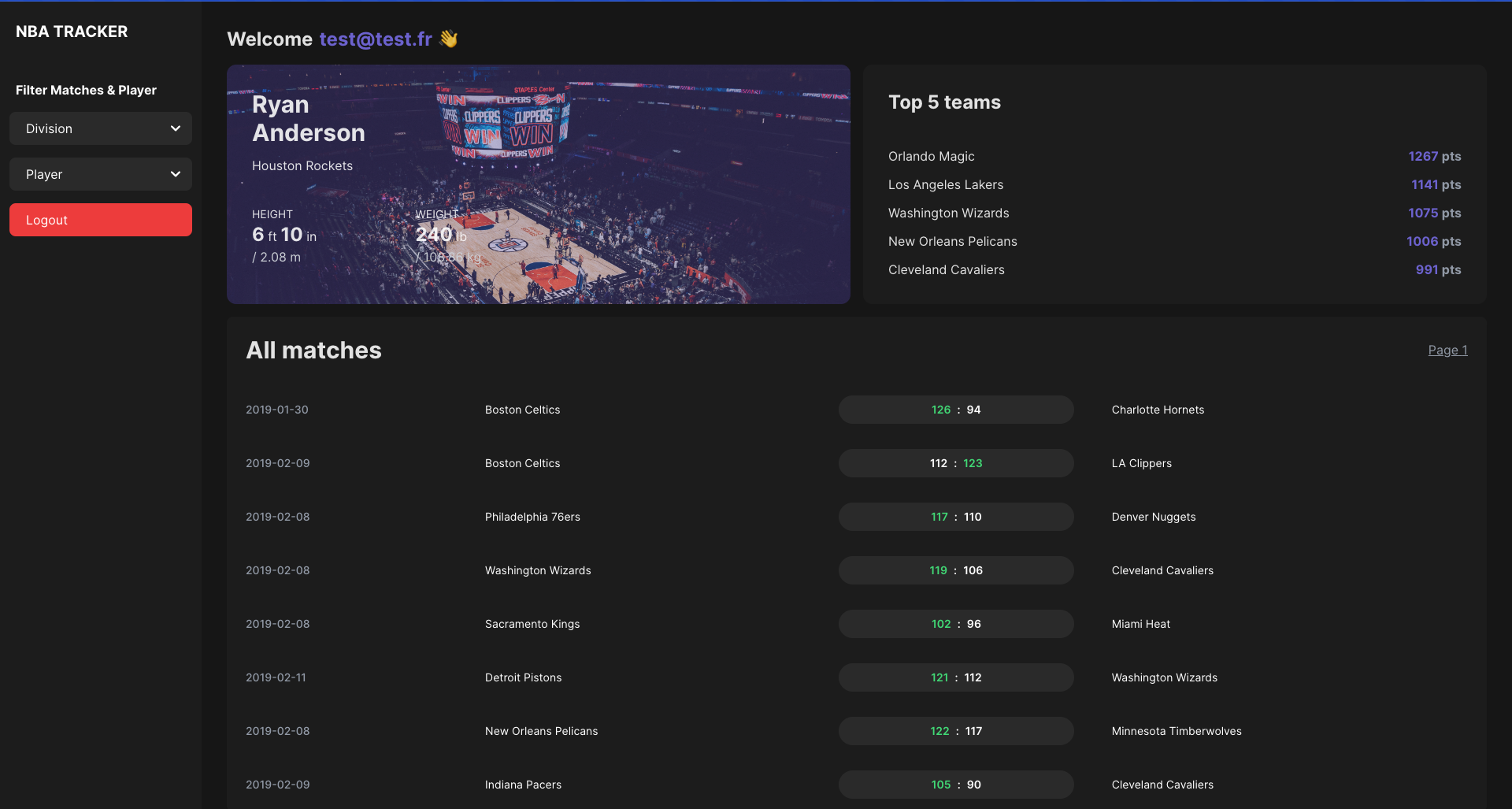Select Cleveland Cavaliers in top teams list
The image size is (1512, 809).
947,269
